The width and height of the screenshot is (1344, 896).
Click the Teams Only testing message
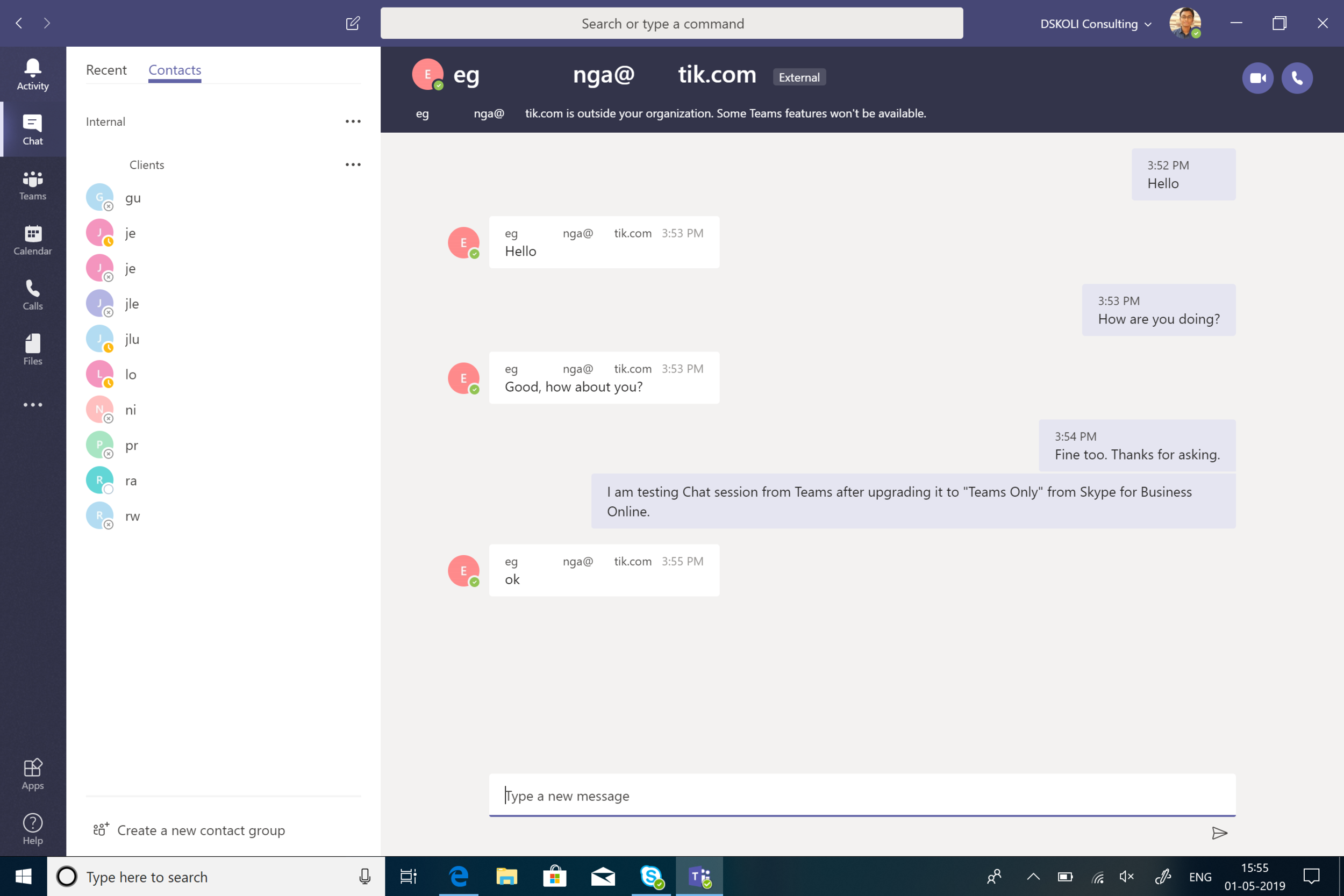(913, 501)
